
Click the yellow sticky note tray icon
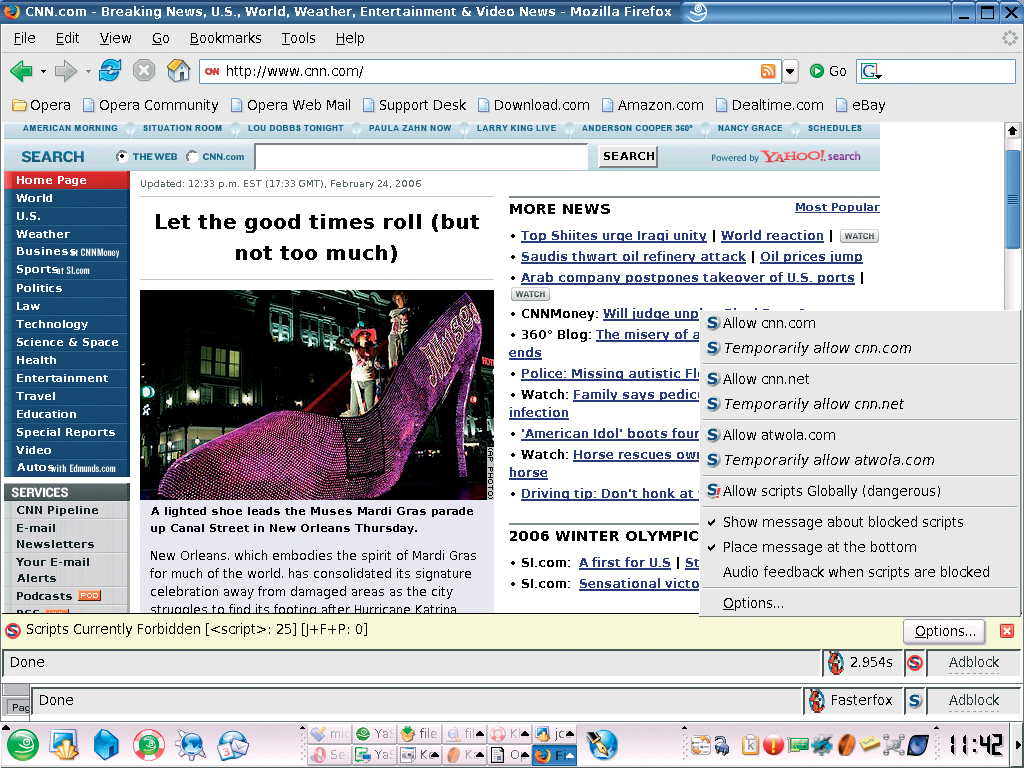[869, 744]
